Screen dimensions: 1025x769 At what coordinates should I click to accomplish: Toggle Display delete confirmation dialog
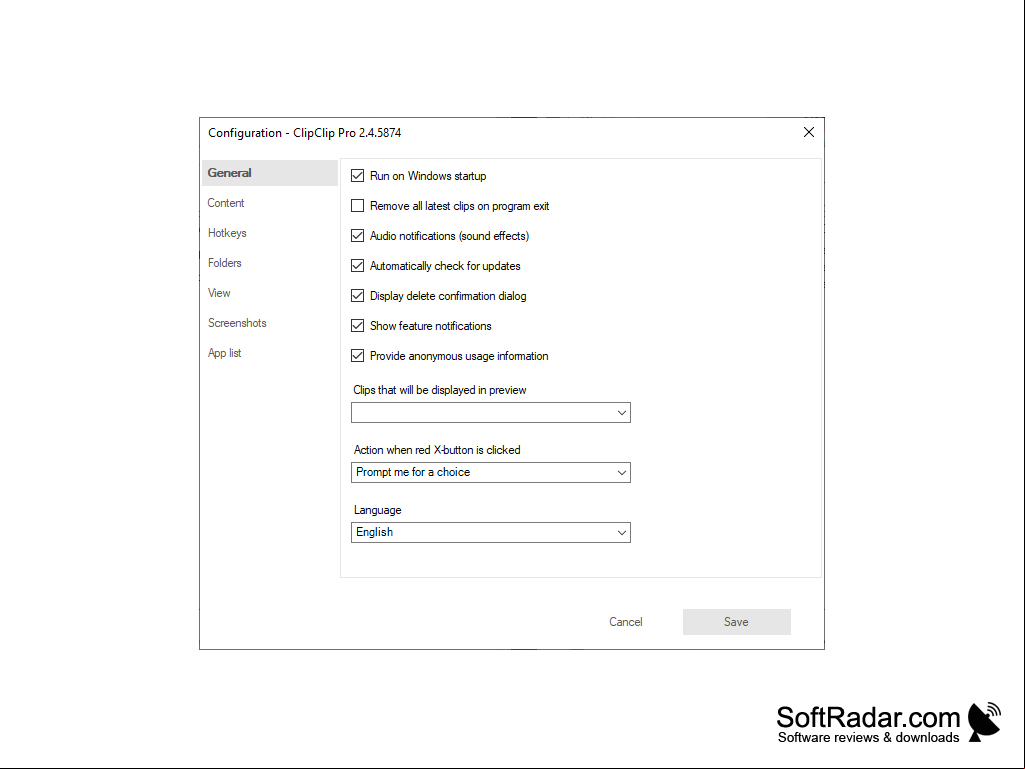(358, 296)
